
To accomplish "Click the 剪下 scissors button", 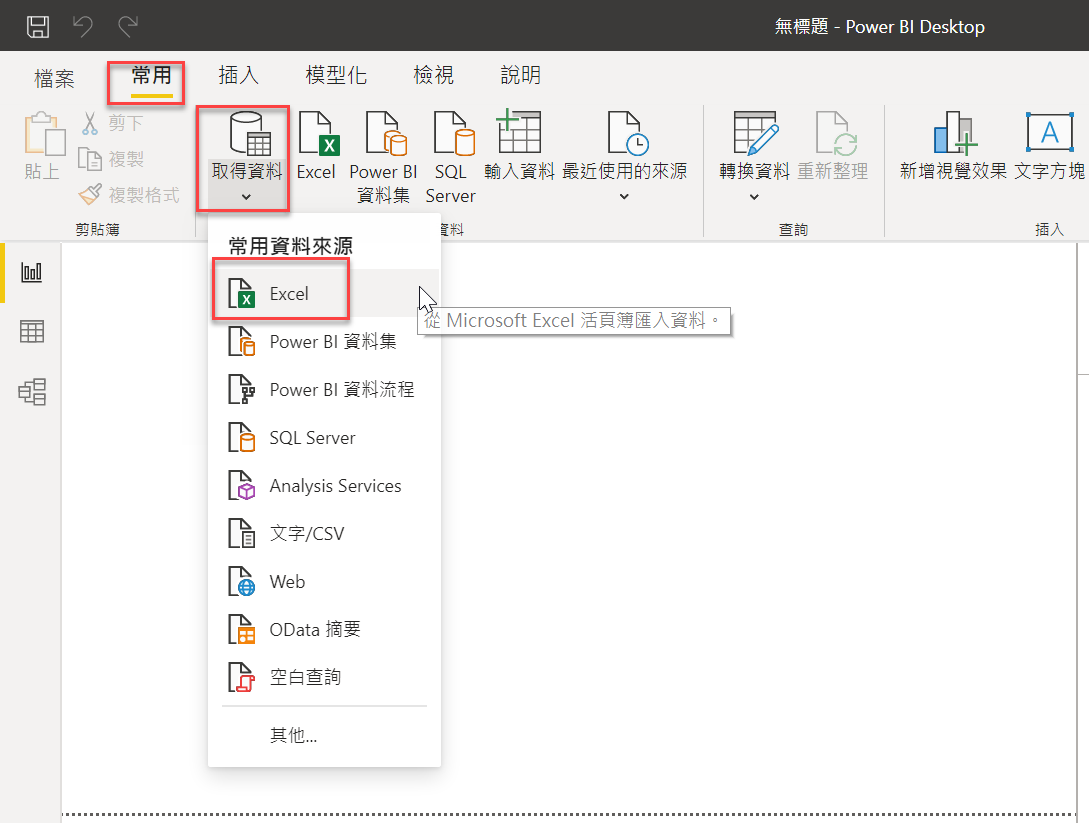I will (111, 124).
